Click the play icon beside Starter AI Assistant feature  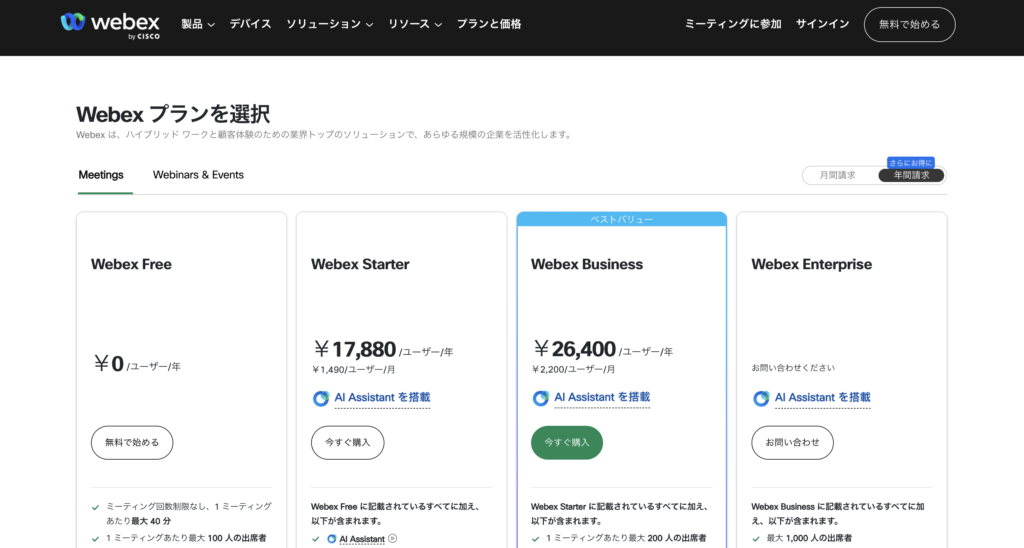(392, 539)
